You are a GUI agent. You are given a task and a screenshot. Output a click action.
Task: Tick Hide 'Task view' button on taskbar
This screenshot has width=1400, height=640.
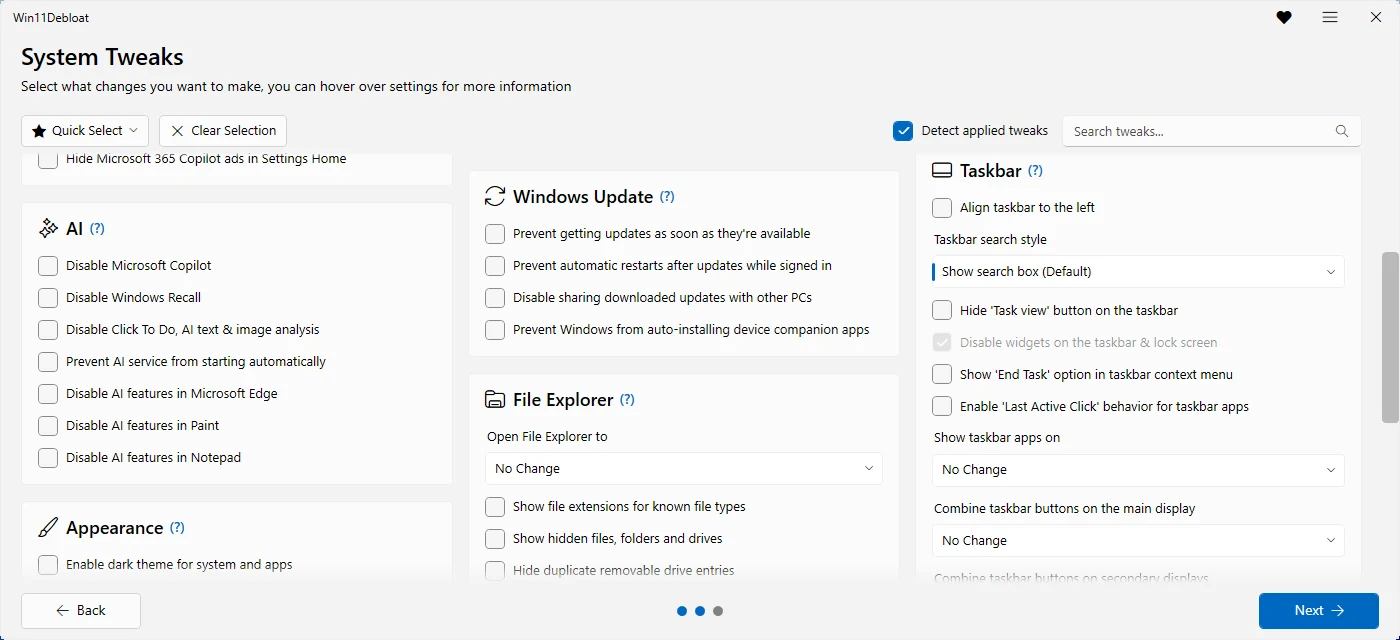click(x=942, y=310)
